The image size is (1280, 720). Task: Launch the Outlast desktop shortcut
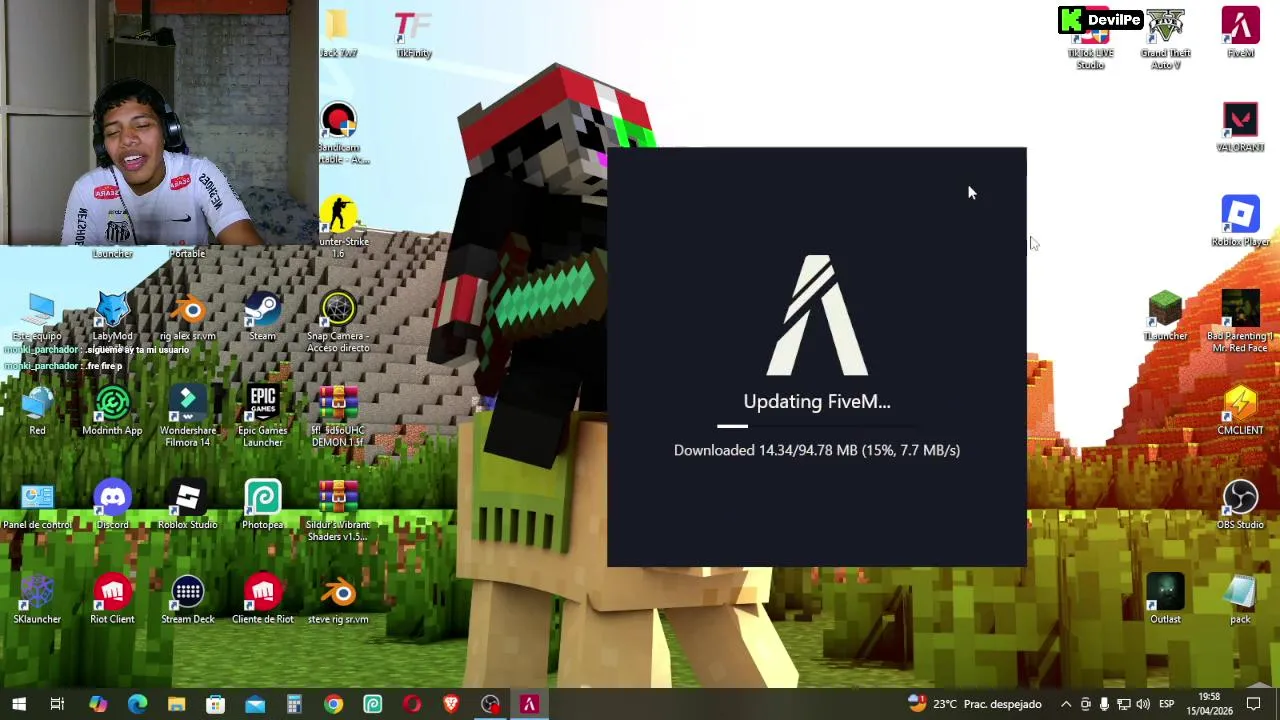(x=1165, y=600)
